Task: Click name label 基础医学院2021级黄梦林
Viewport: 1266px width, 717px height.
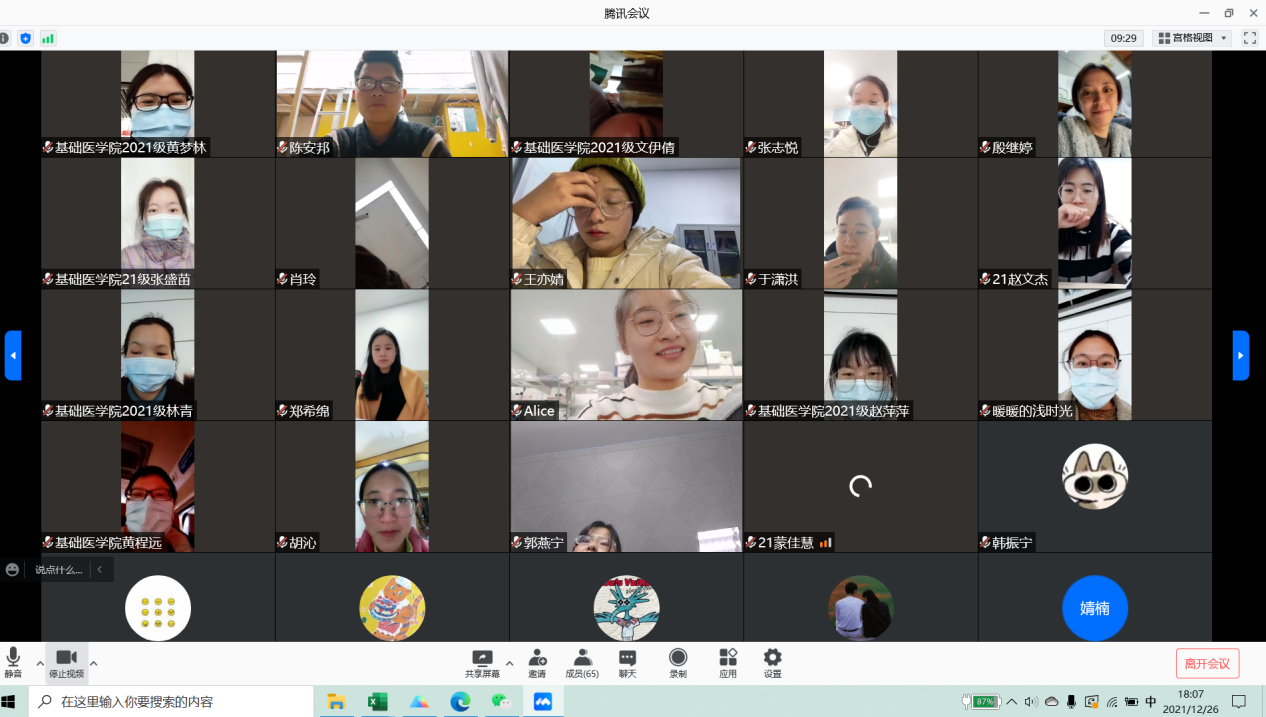Action: 124,147
